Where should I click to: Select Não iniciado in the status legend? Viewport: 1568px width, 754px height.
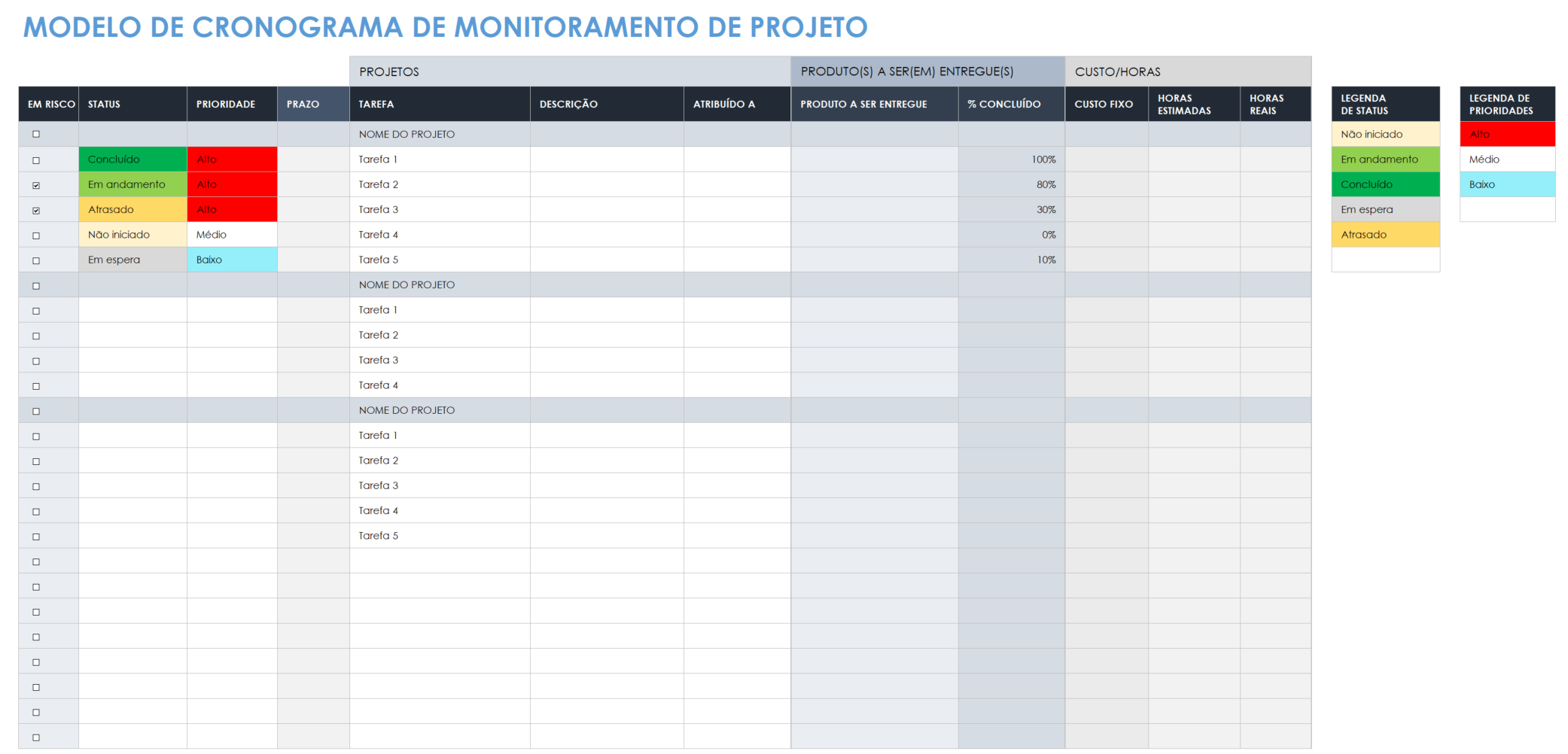click(1385, 134)
